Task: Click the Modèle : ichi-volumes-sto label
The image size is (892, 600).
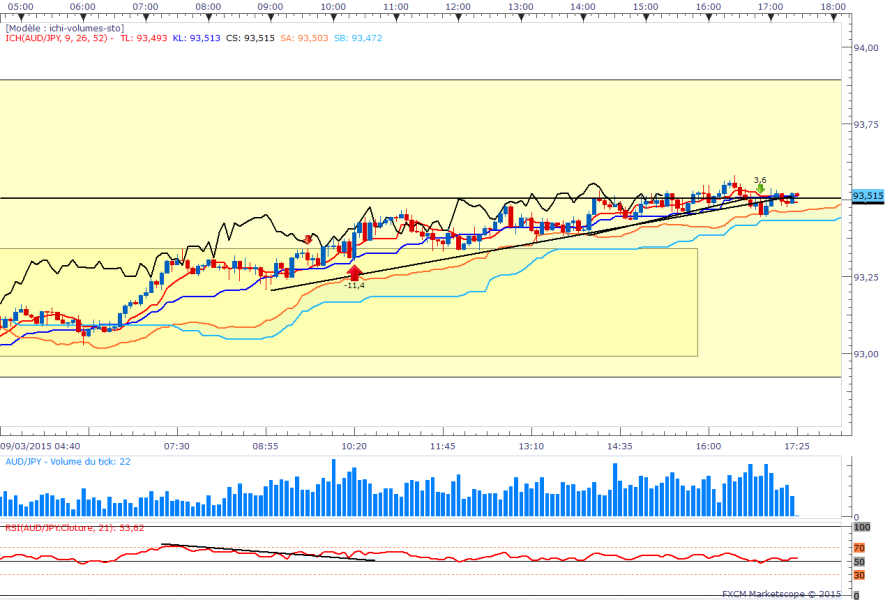Action: point(64,28)
